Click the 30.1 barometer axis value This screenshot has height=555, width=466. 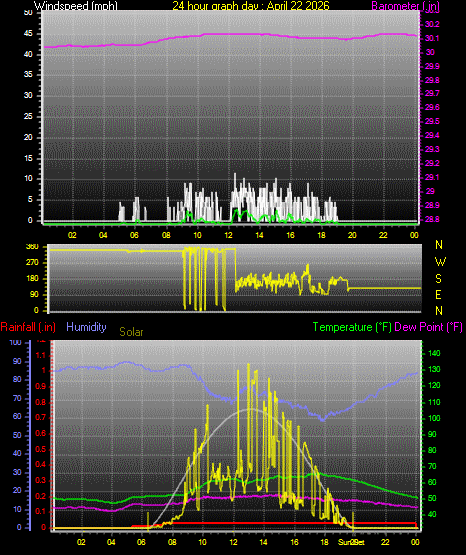click(432, 38)
